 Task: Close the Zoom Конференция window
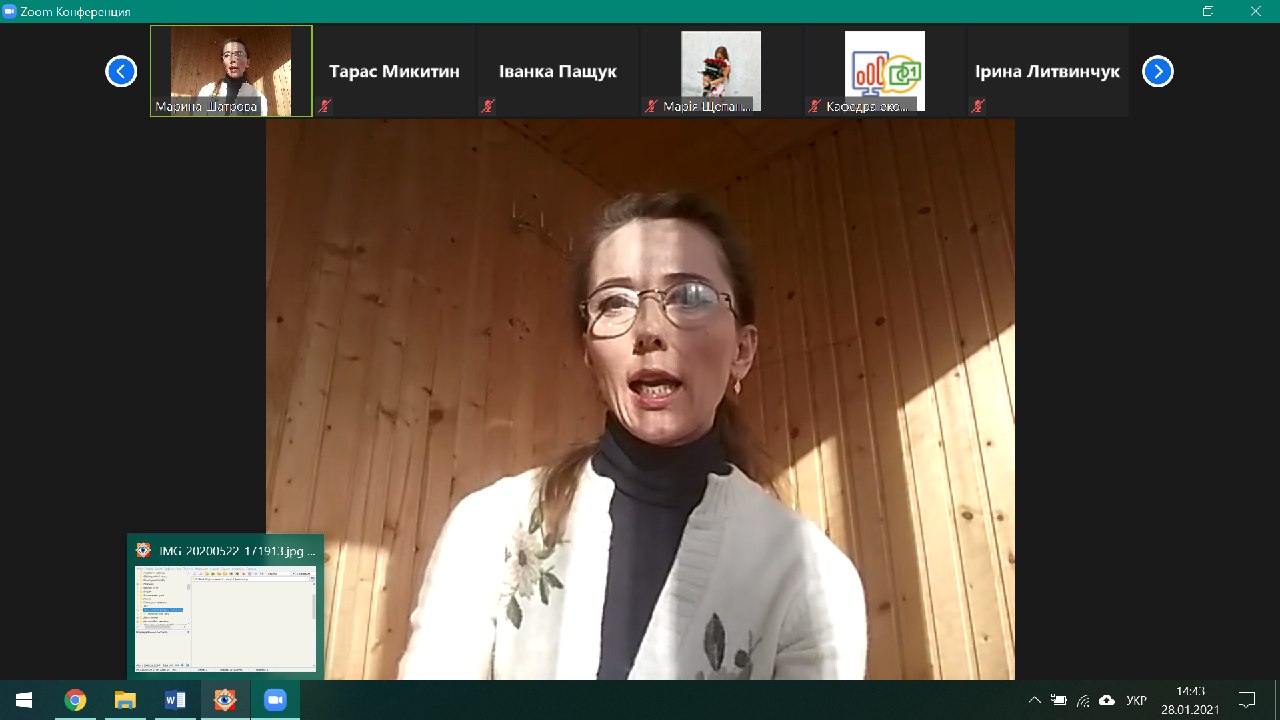pos(1255,11)
